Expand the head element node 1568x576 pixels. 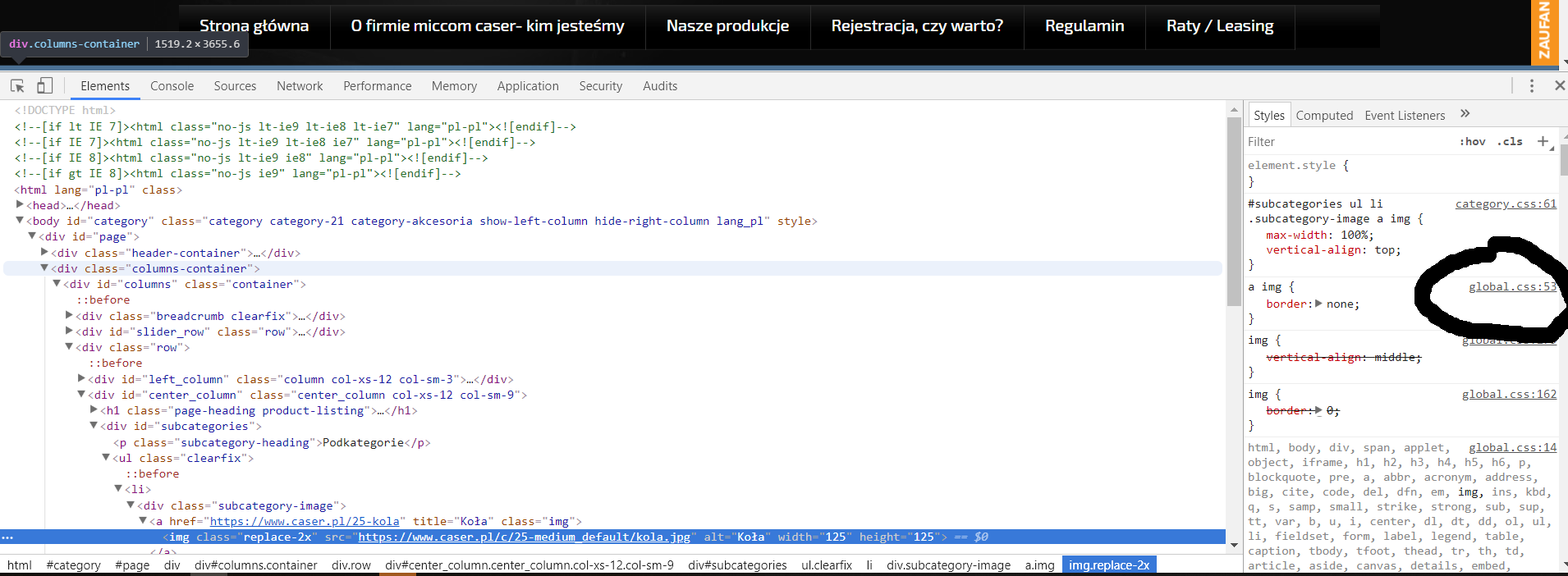pos(20,205)
